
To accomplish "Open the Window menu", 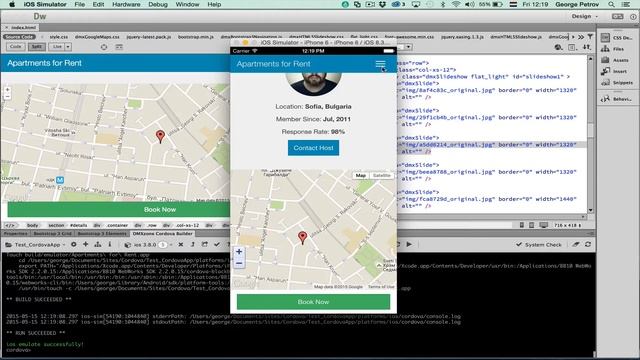I will 187,4.
